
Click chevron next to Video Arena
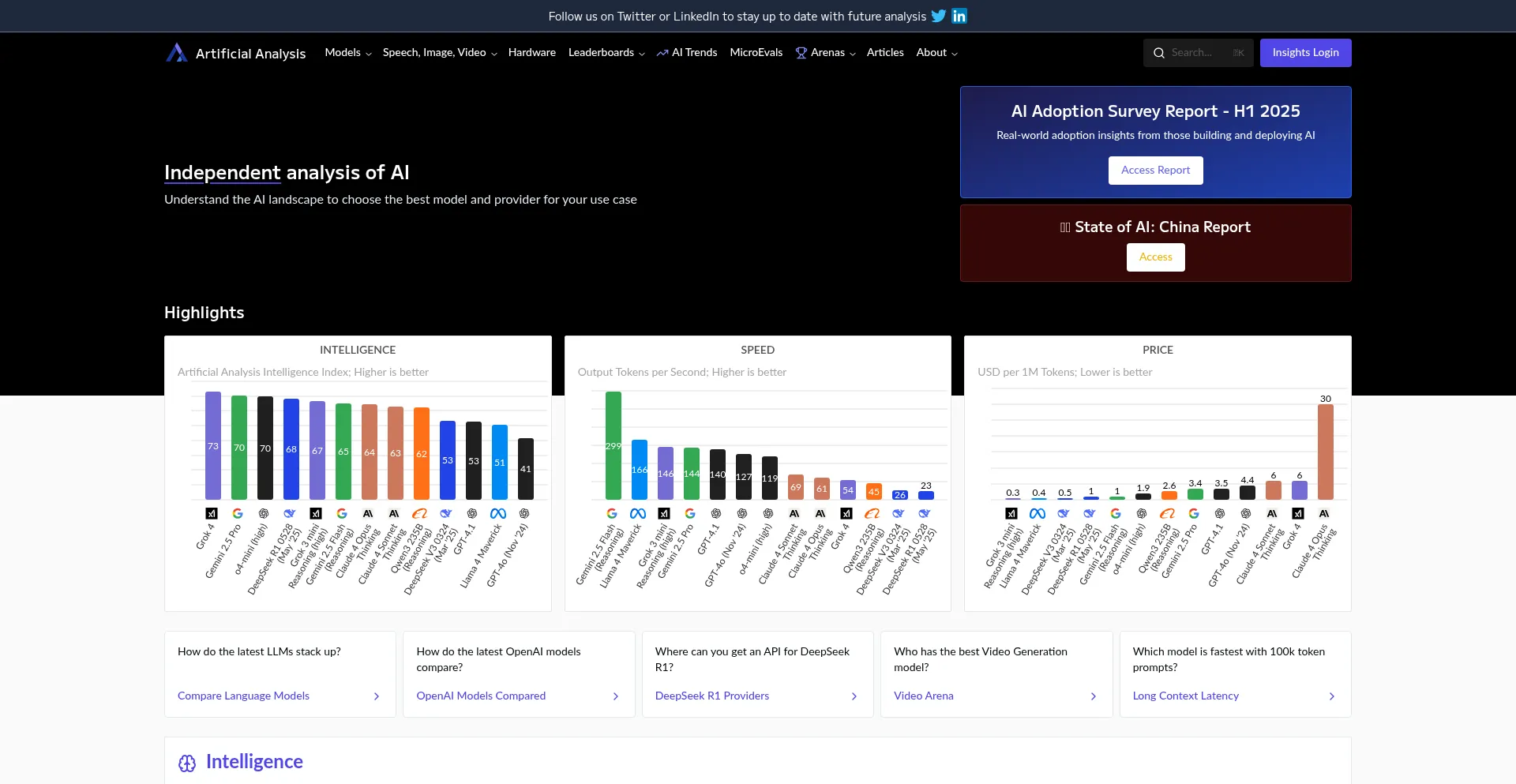click(x=1094, y=696)
